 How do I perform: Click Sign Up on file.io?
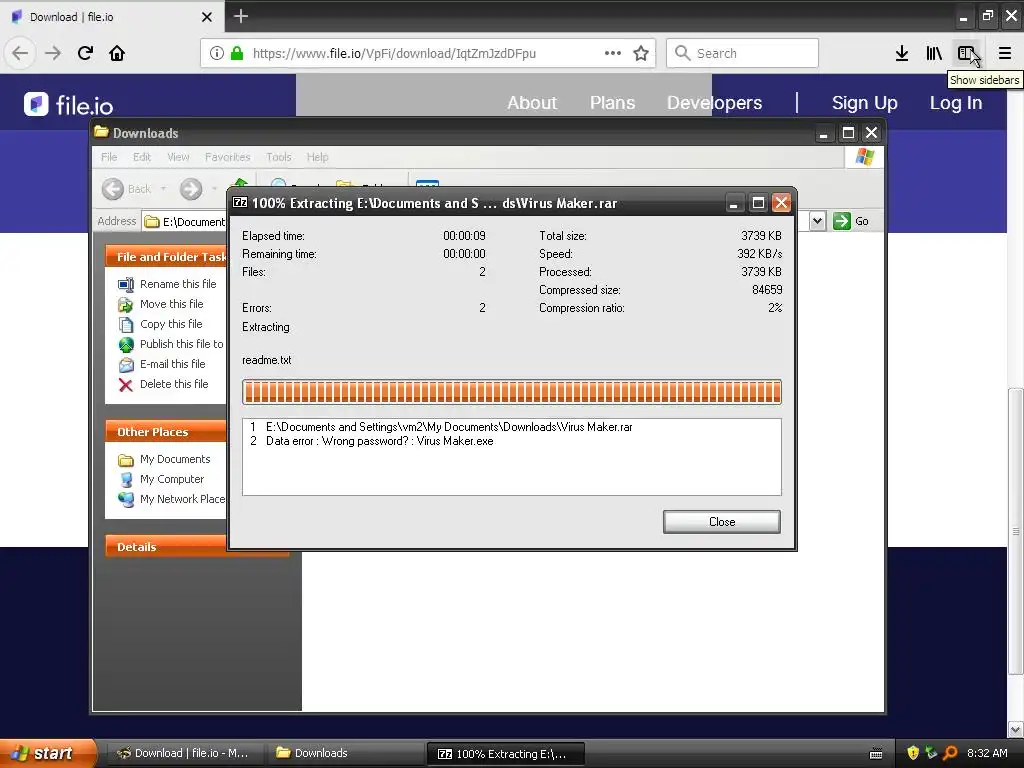[x=865, y=103]
